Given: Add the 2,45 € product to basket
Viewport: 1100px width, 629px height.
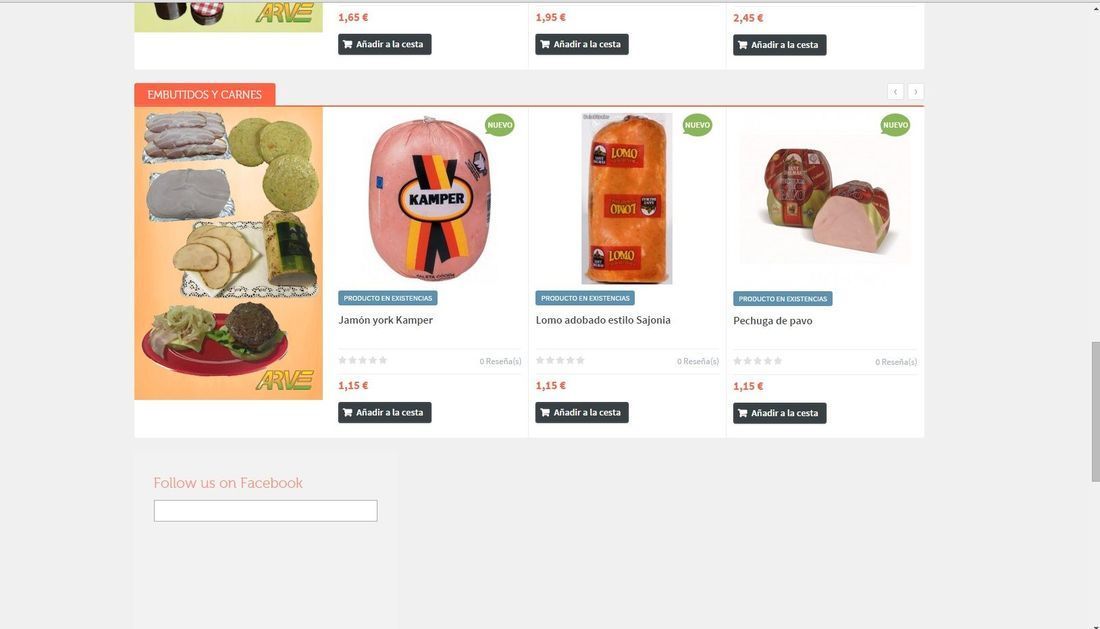Looking at the screenshot, I should click(779, 45).
